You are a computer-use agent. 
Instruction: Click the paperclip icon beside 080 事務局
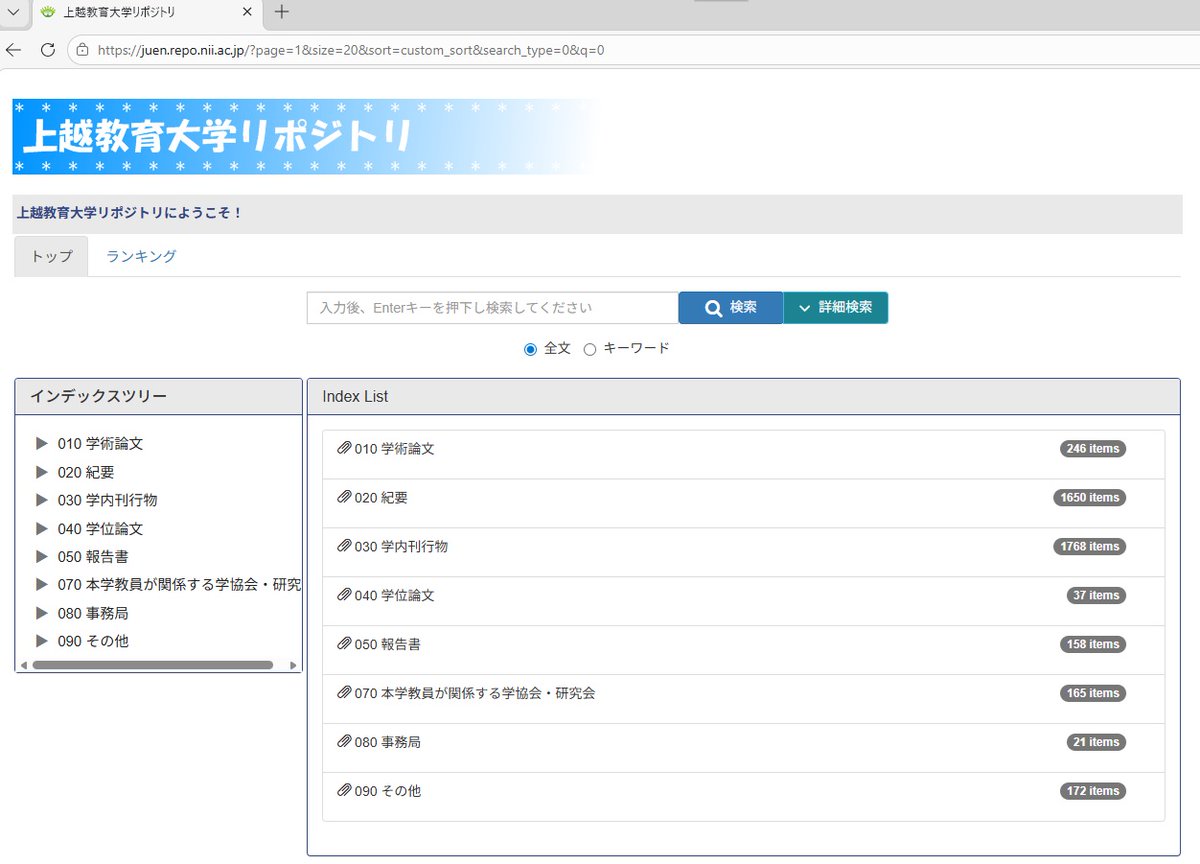pyautogui.click(x=345, y=742)
